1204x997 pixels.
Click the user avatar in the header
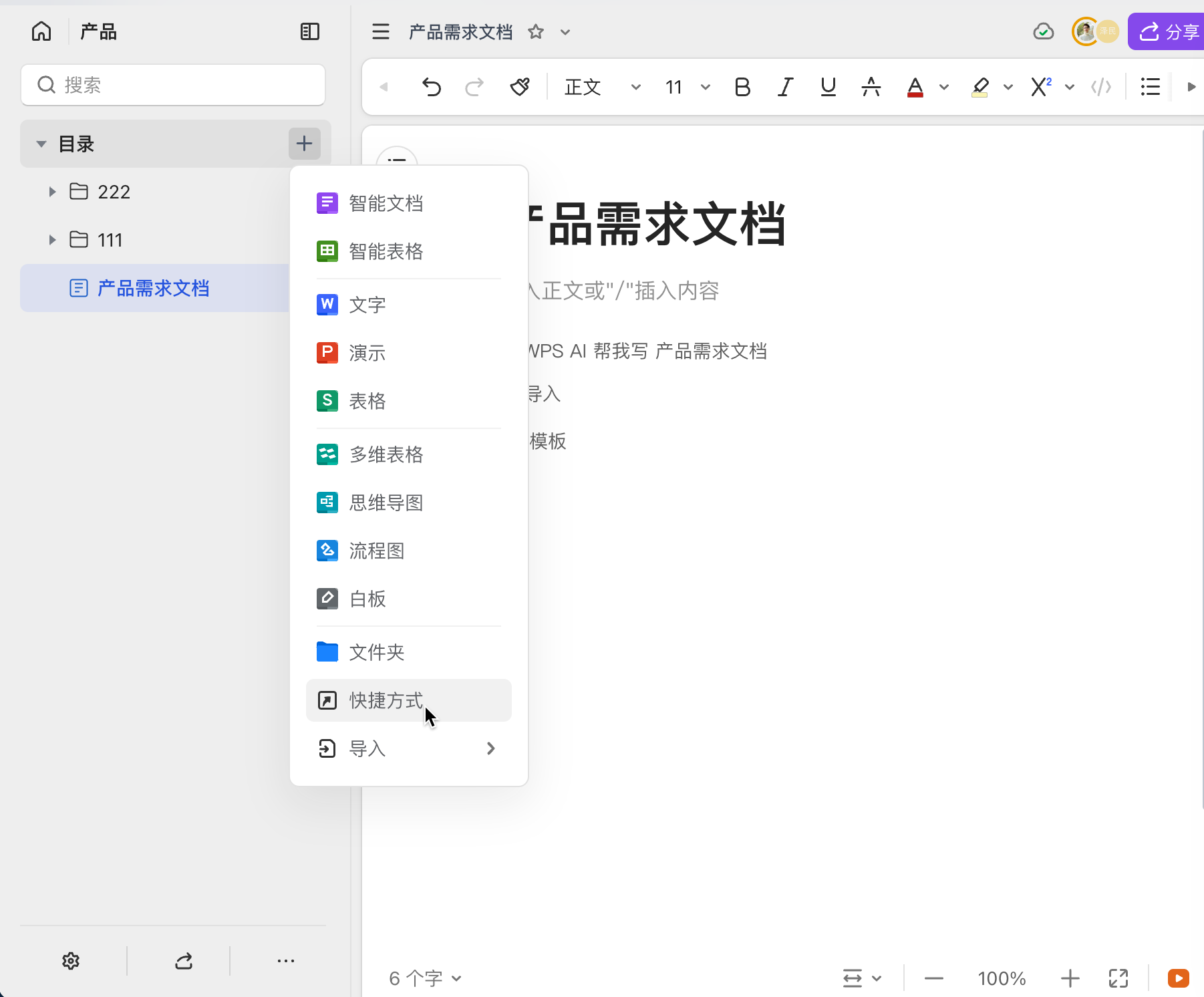[1086, 31]
